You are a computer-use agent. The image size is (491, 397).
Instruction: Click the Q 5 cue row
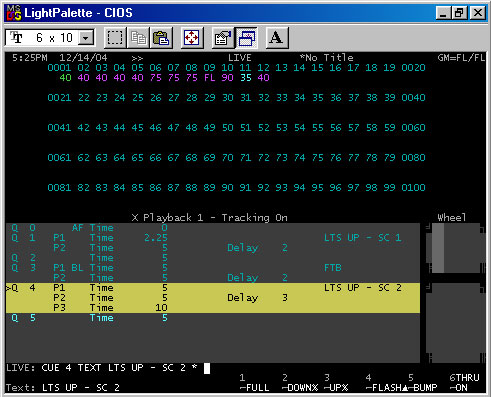pos(213,318)
